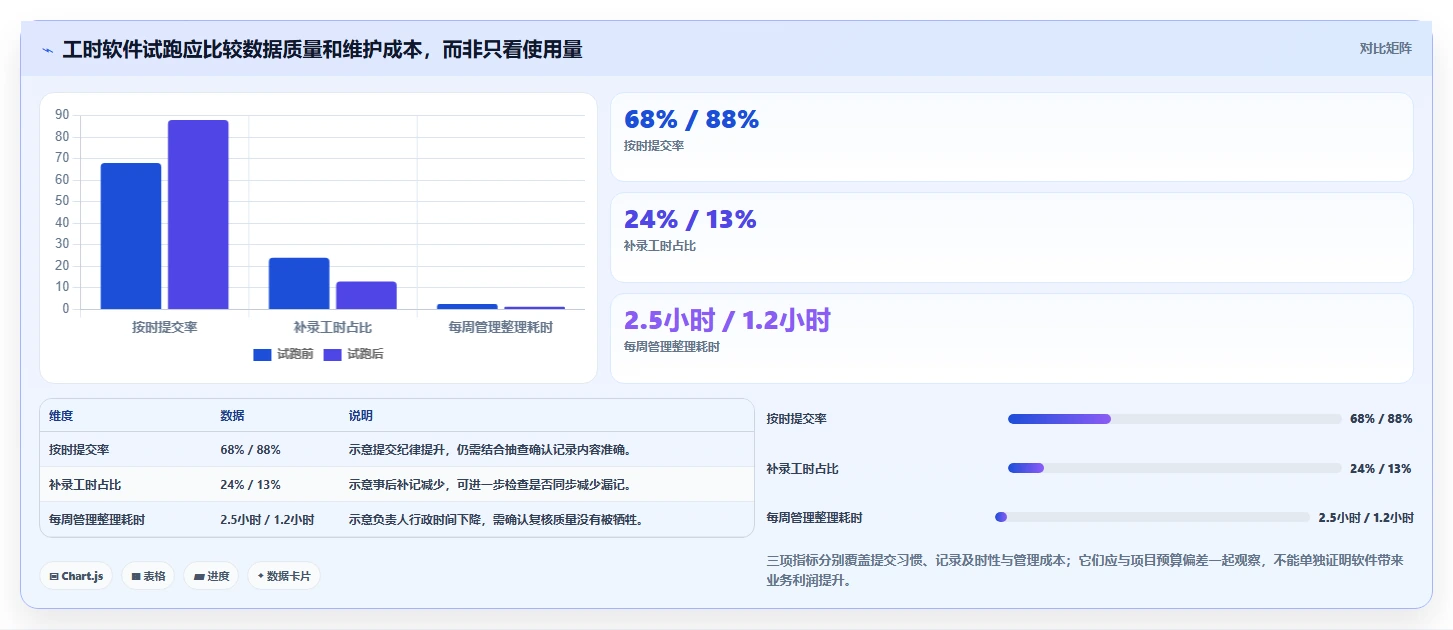Click the 2.5小时 / 1.2小时 table data cell
This screenshot has height=630, width=1453.
click(267, 520)
